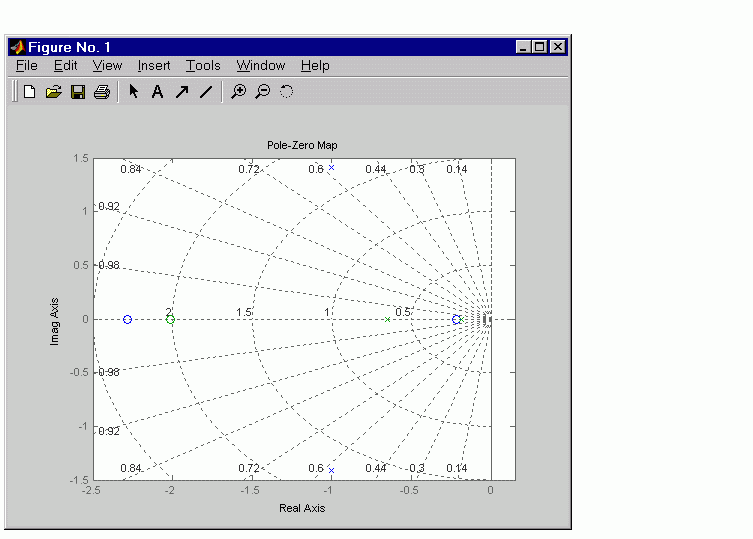Open the Edit menu
The height and width of the screenshot is (539, 753).
pos(65,65)
